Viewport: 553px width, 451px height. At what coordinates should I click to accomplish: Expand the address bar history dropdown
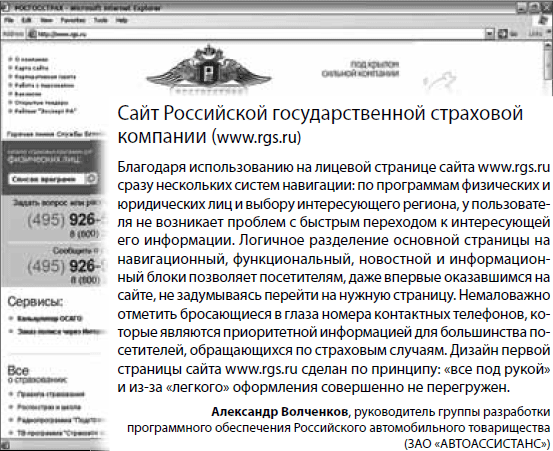tap(490, 34)
